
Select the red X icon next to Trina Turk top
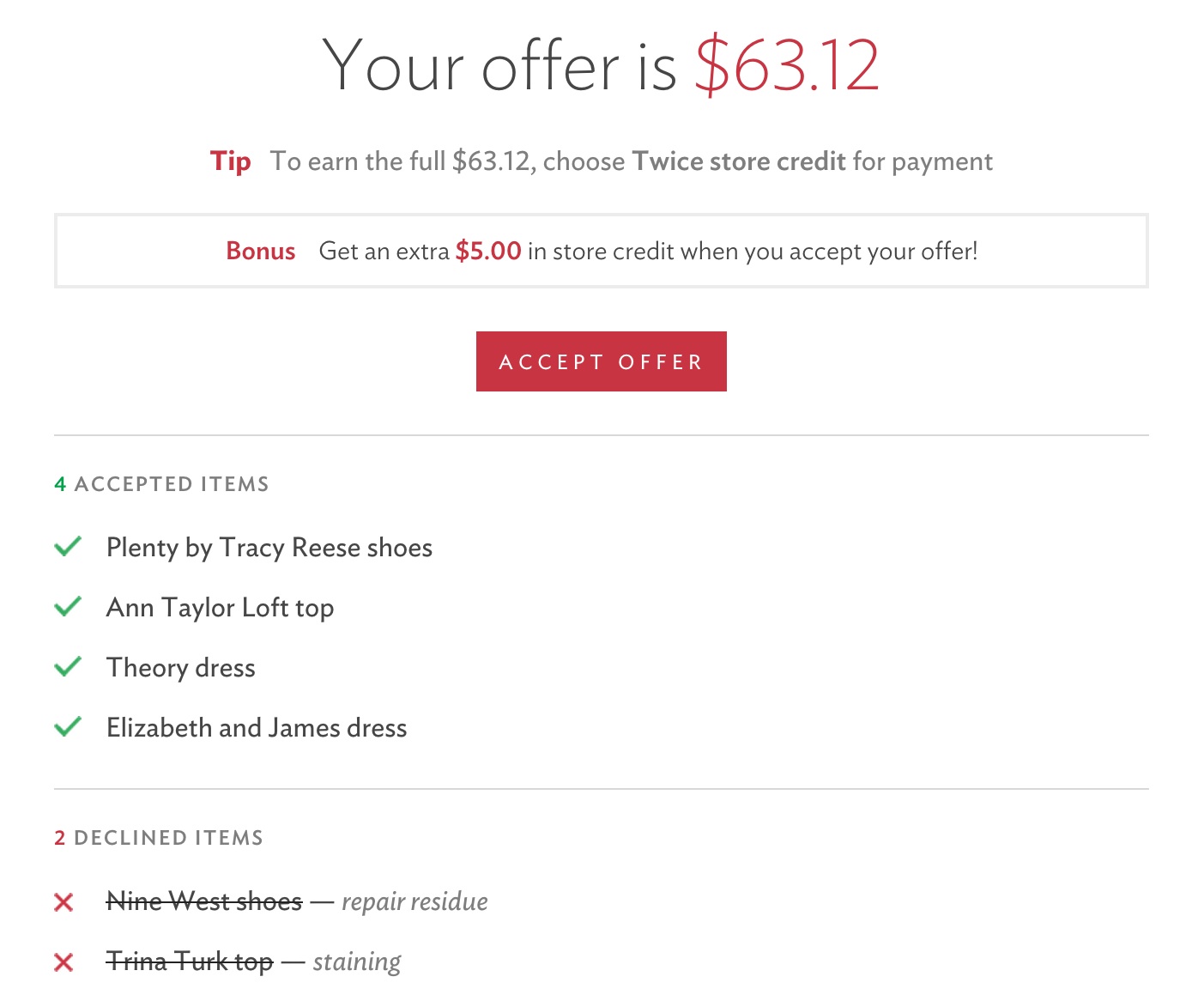pyautogui.click(x=64, y=962)
